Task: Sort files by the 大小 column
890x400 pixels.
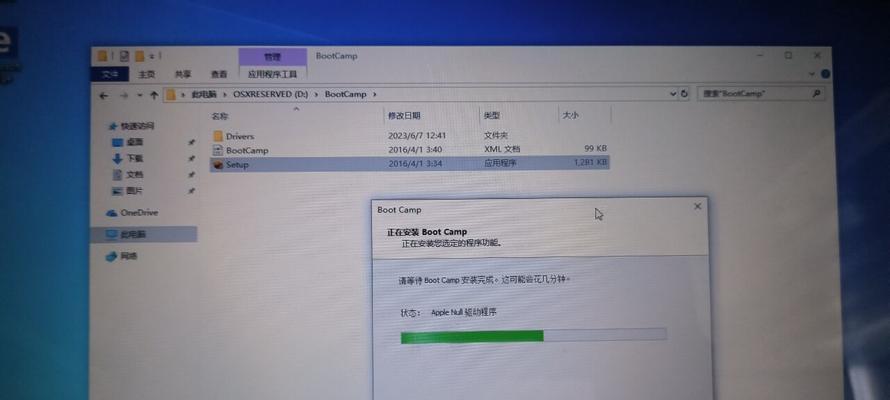Action: pos(570,115)
